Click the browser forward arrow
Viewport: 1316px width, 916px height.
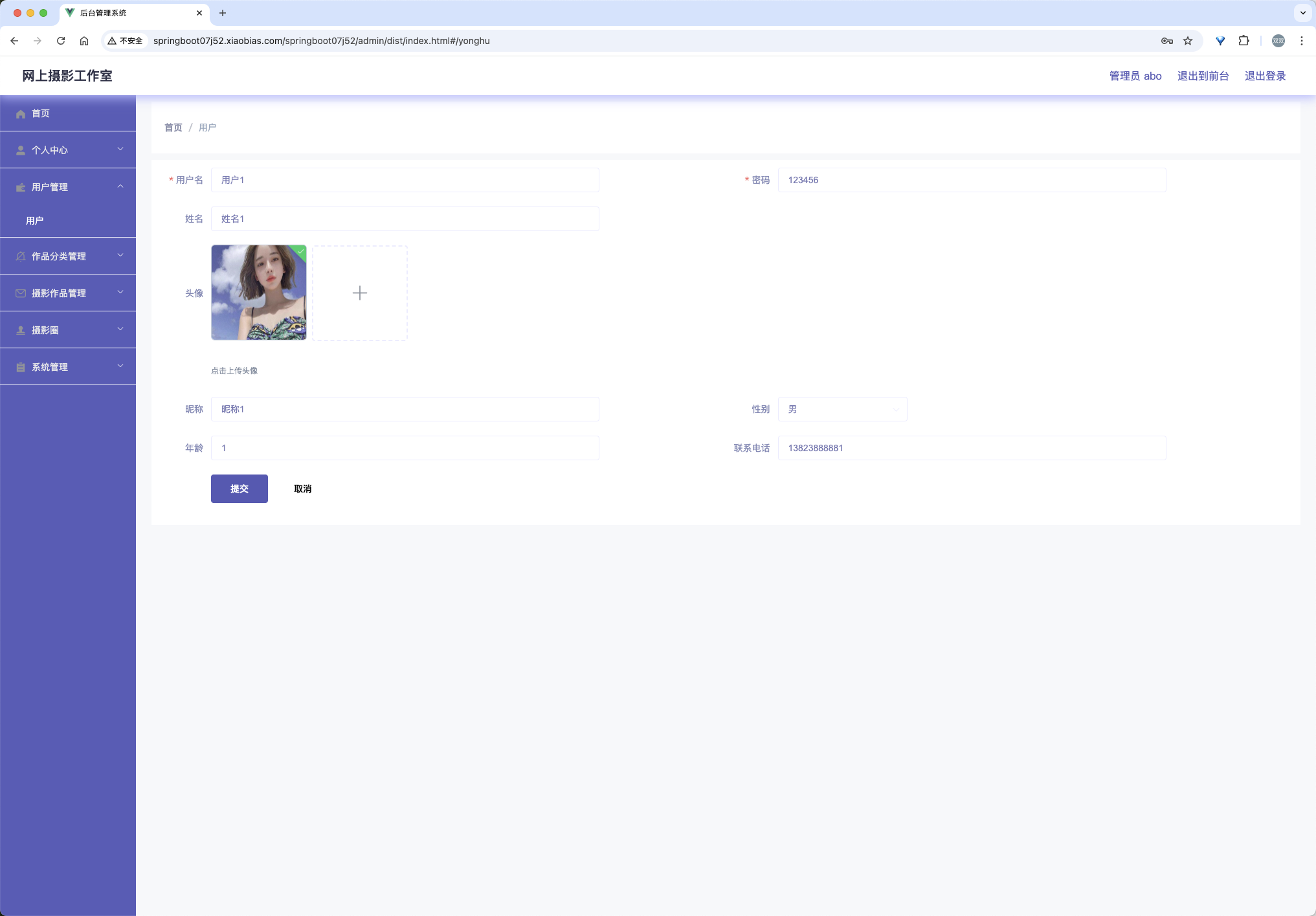38,41
